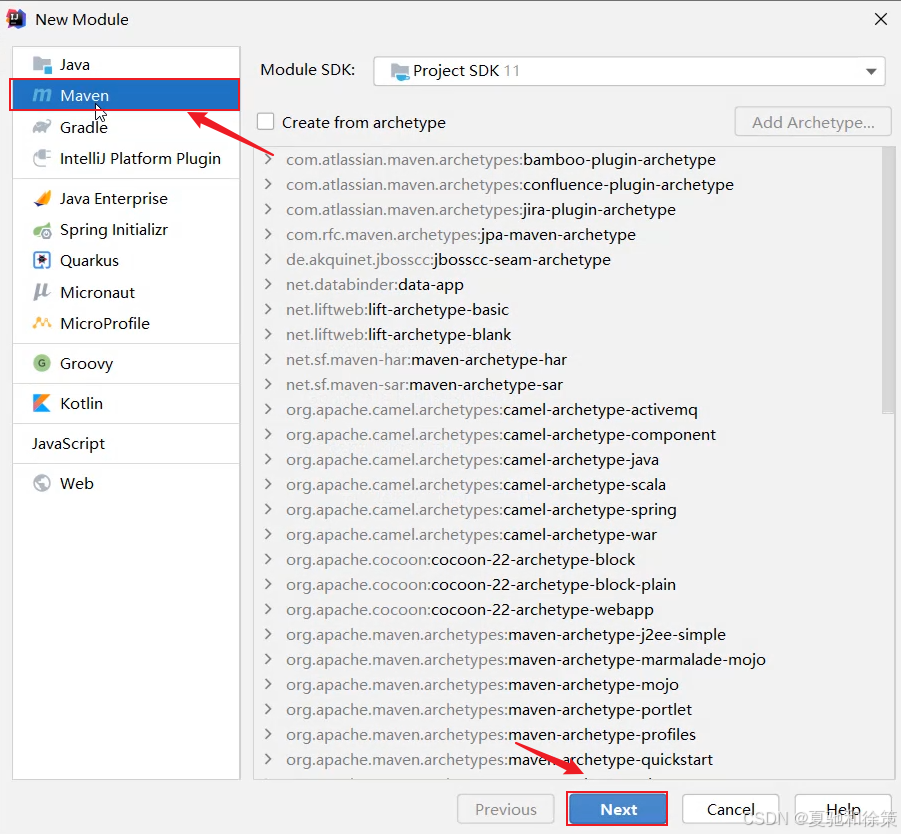Choose Spring Initializr generator
The image size is (901, 834).
pos(126,230)
